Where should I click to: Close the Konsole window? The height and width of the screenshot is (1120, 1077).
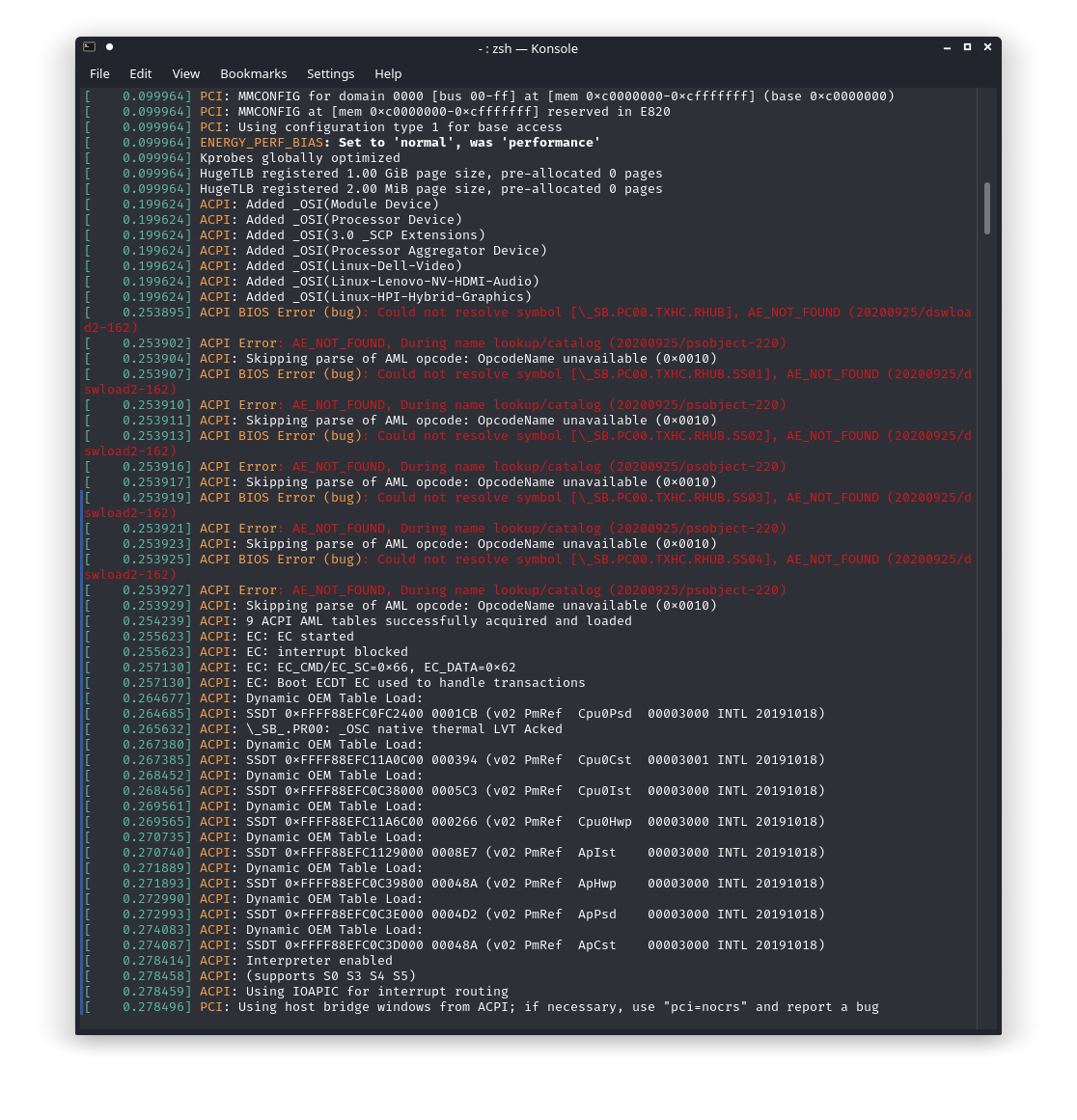(x=987, y=47)
